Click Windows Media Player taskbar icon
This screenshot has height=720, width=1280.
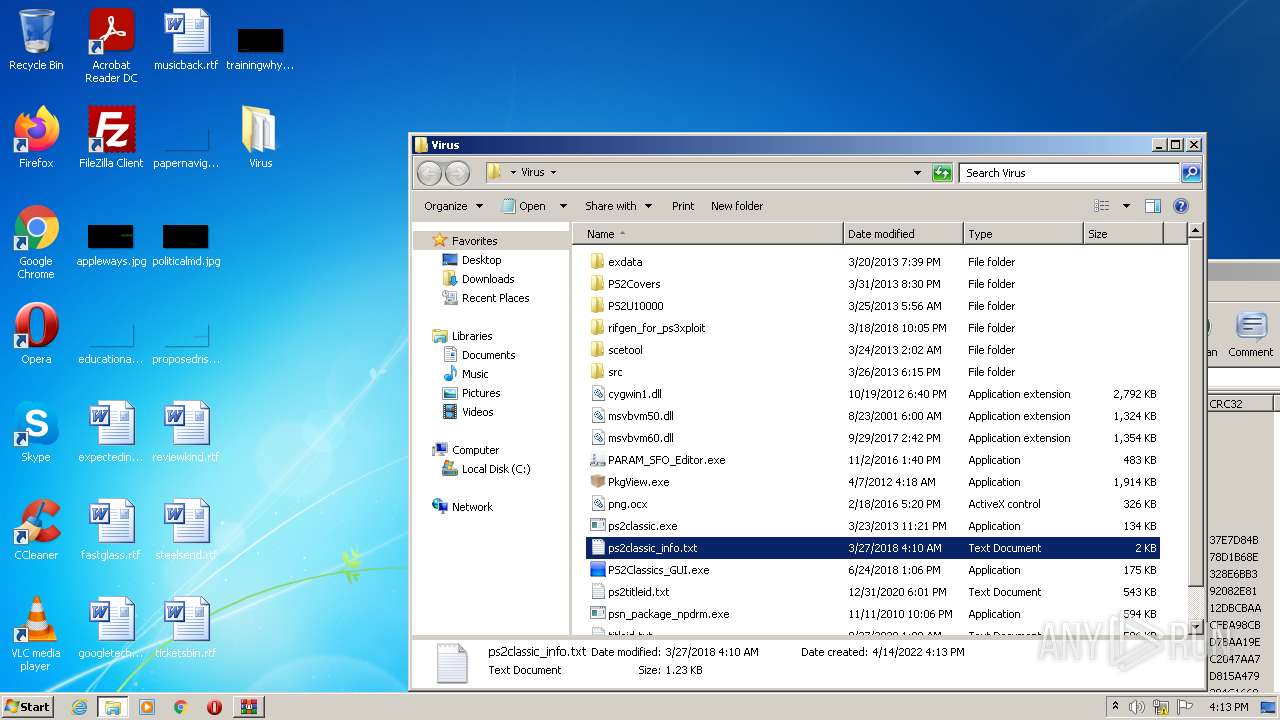tap(147, 707)
